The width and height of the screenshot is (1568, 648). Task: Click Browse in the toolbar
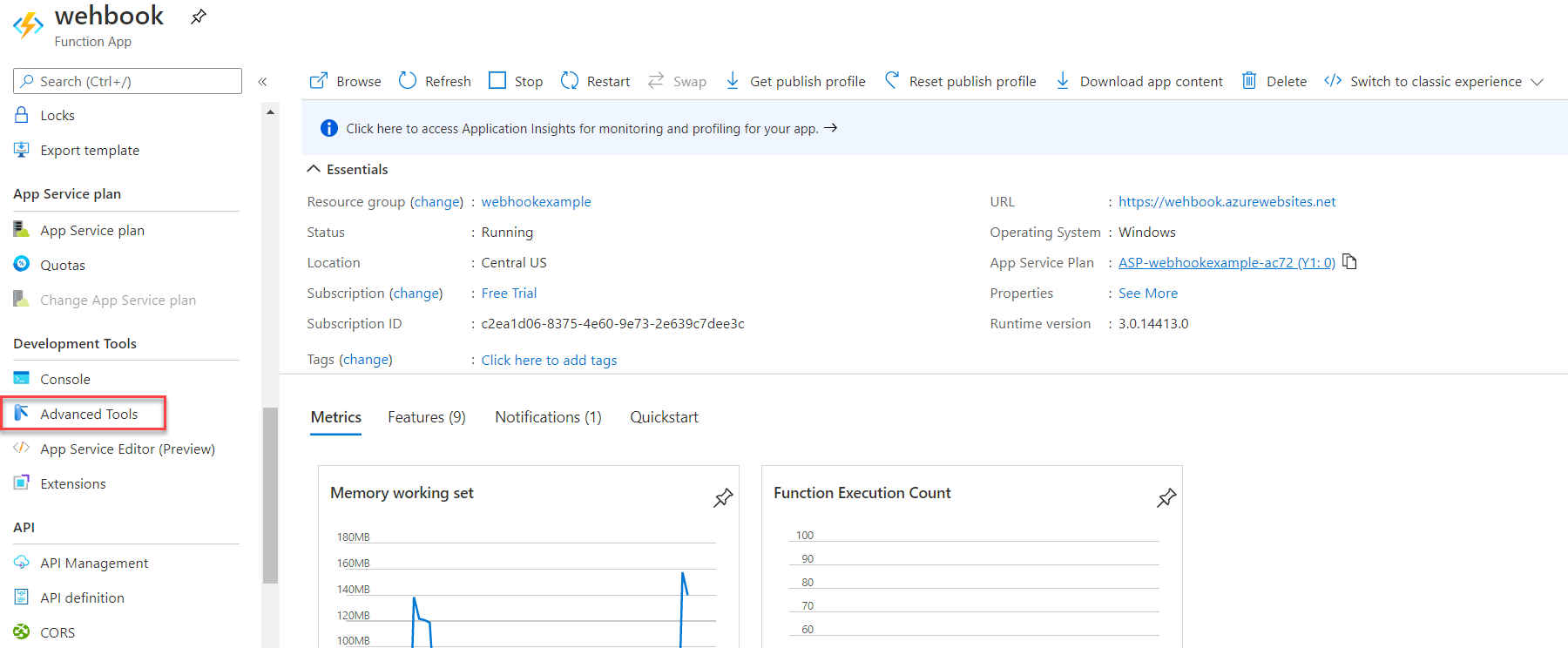coord(346,81)
